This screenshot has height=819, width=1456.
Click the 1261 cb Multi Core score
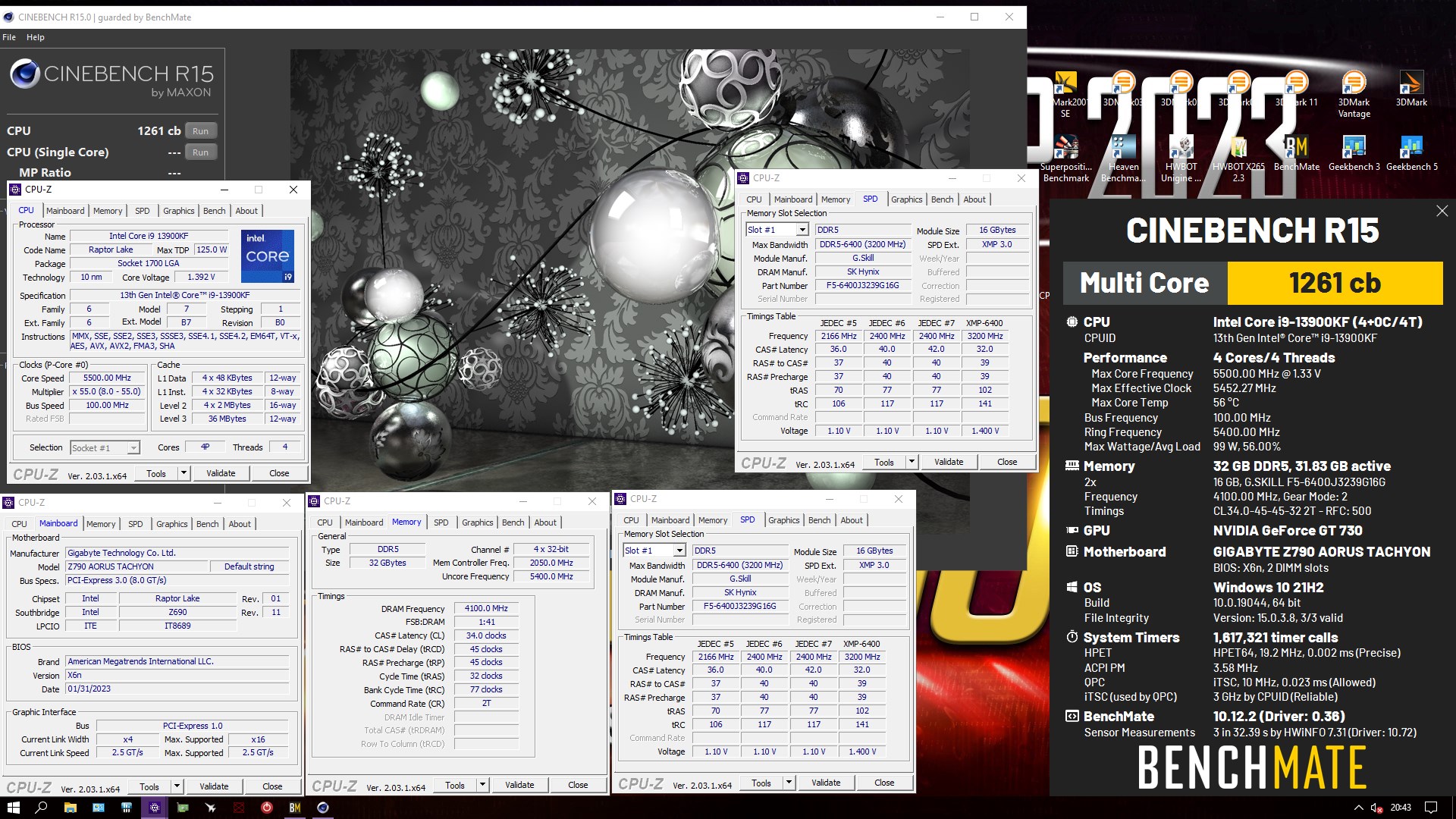1335,283
